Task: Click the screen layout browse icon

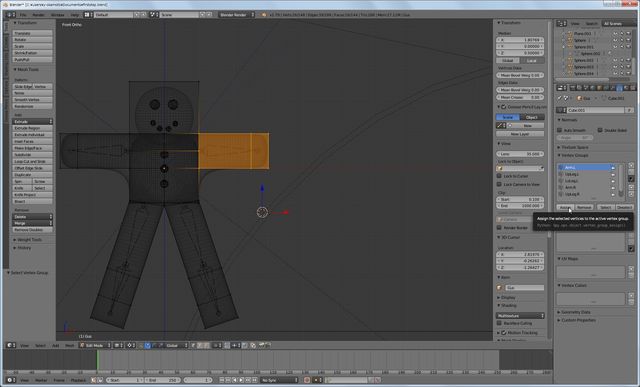Action: tap(89, 15)
